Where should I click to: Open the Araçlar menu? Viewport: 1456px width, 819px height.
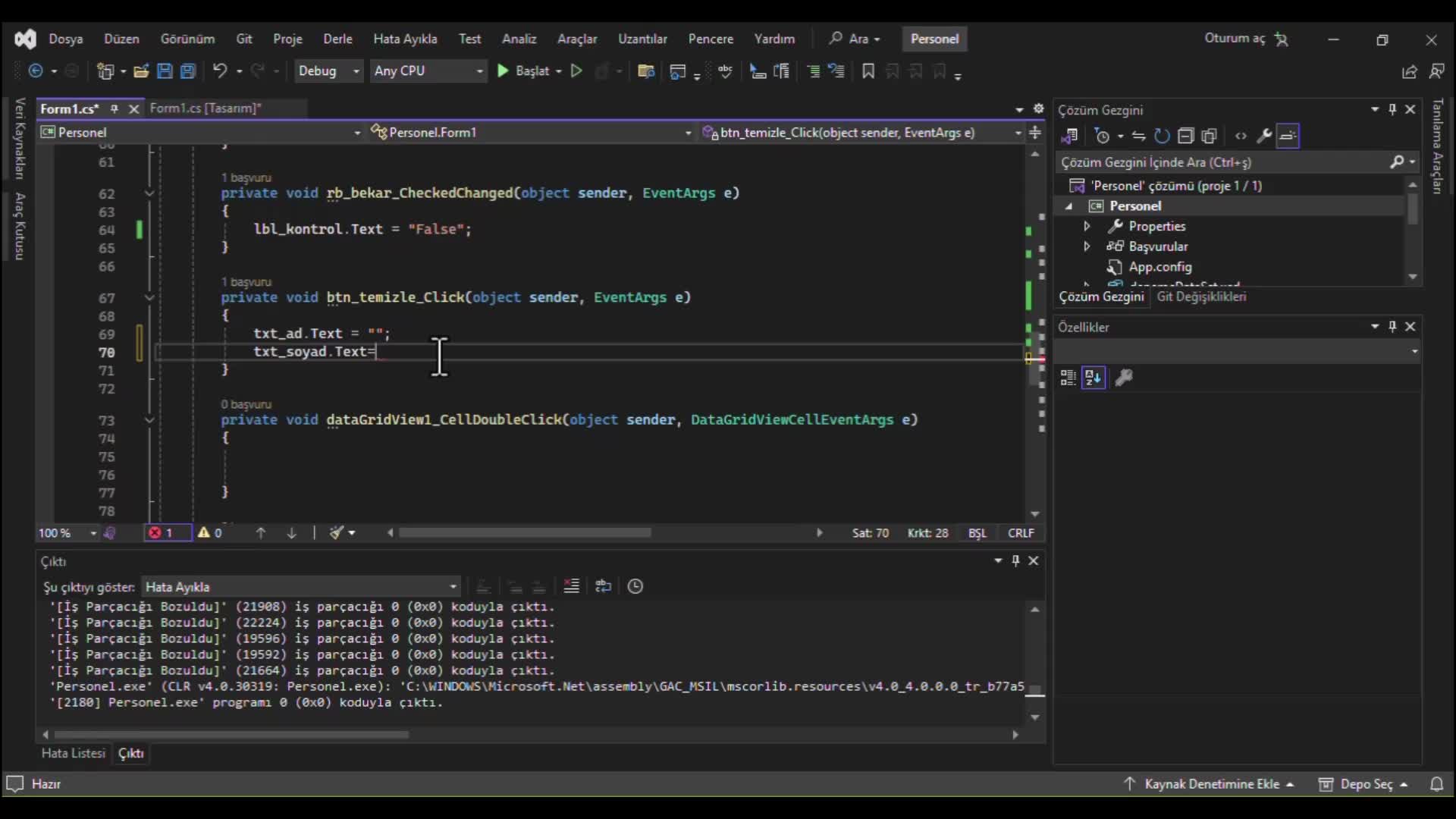tap(577, 39)
